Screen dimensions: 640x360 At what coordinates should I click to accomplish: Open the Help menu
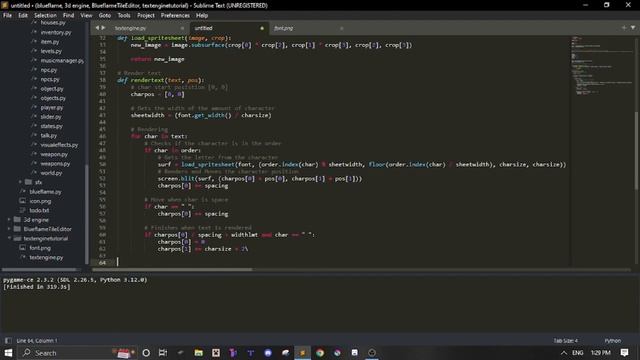pyautogui.click(x=202, y=16)
